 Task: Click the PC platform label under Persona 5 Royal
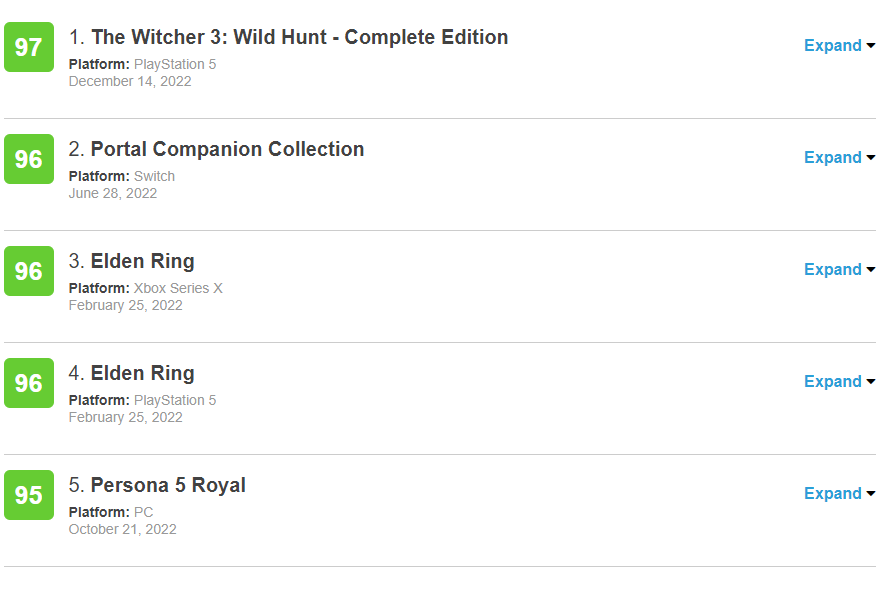143,512
